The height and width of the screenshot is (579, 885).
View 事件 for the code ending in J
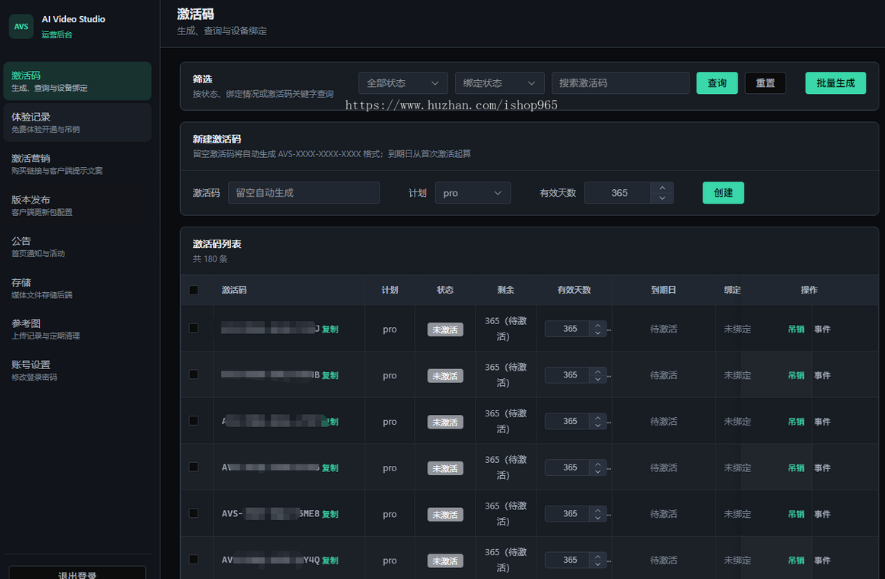[x=822, y=330]
